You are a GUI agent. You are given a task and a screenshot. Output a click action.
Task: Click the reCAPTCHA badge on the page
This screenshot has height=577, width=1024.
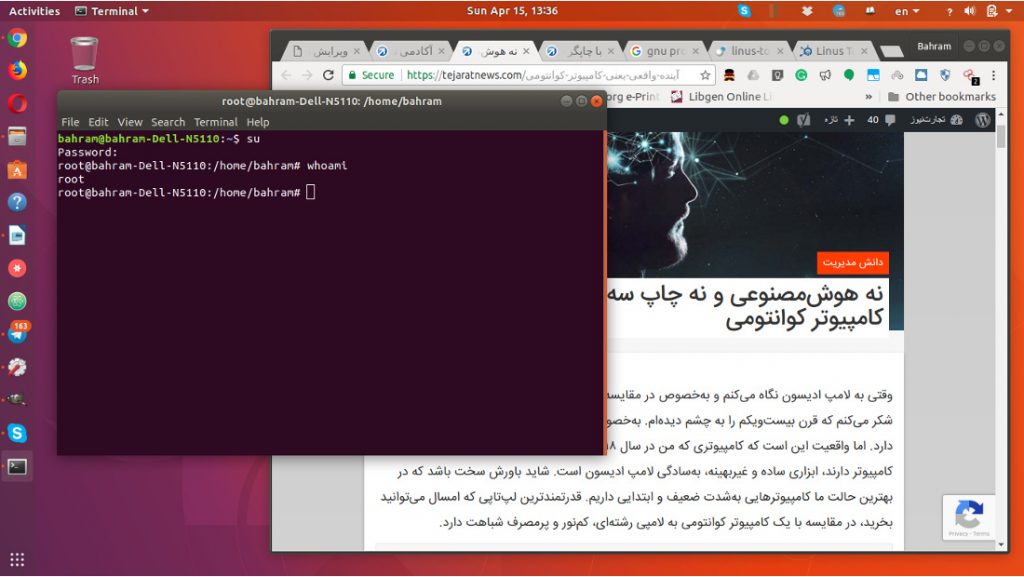click(x=968, y=517)
